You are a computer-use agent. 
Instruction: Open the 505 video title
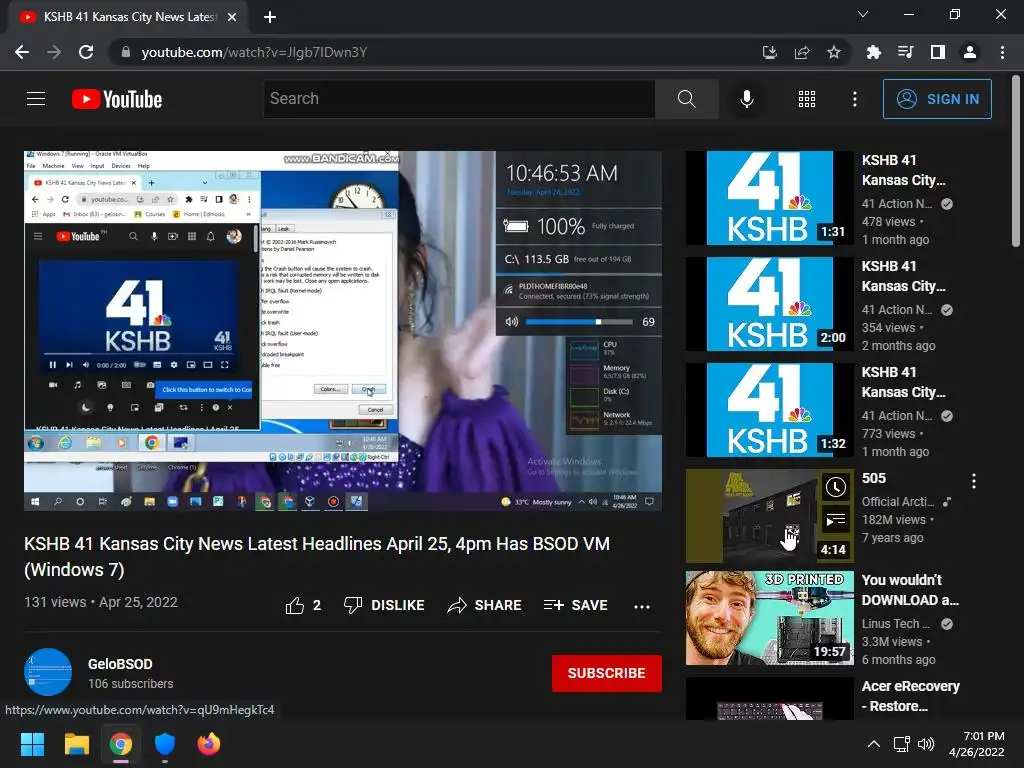(x=874, y=478)
